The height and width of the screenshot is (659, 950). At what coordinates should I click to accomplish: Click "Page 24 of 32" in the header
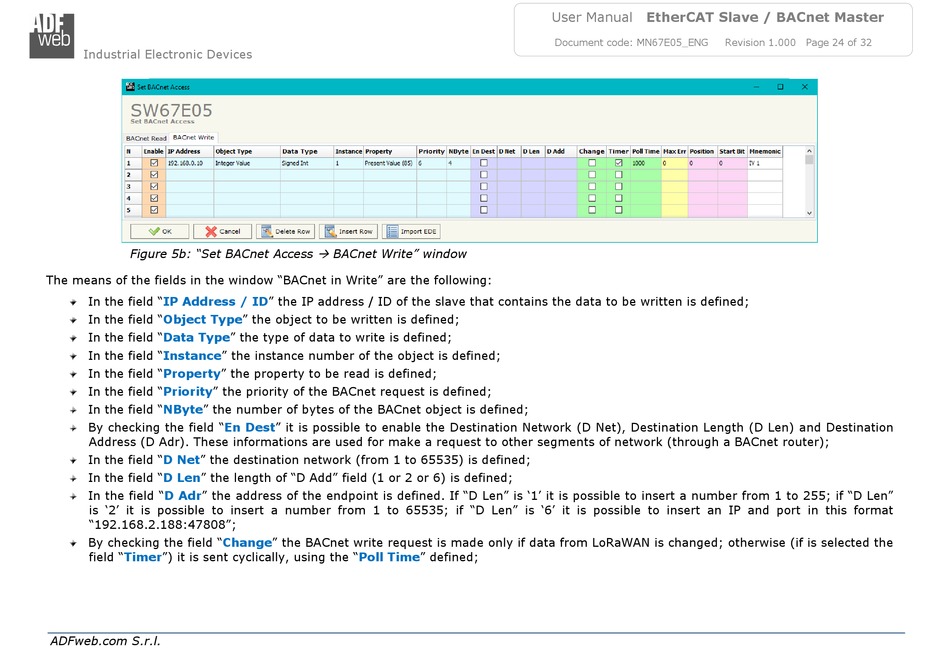tap(839, 42)
